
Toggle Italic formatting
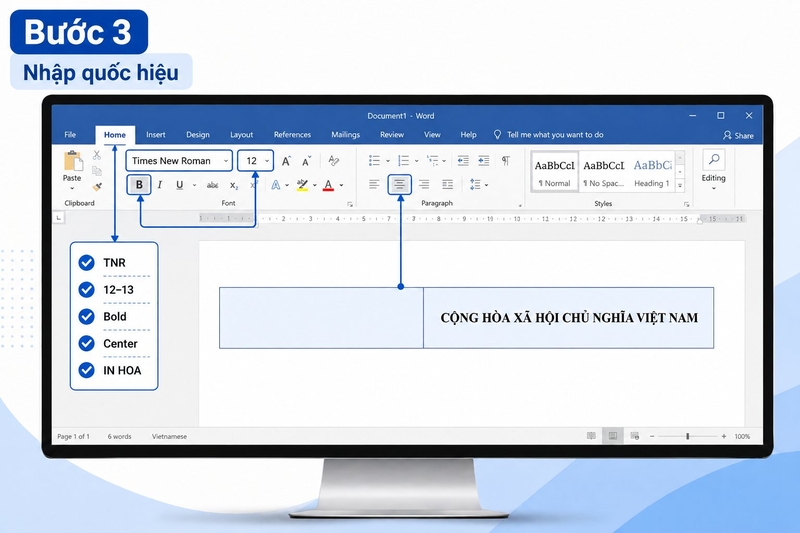click(x=160, y=185)
